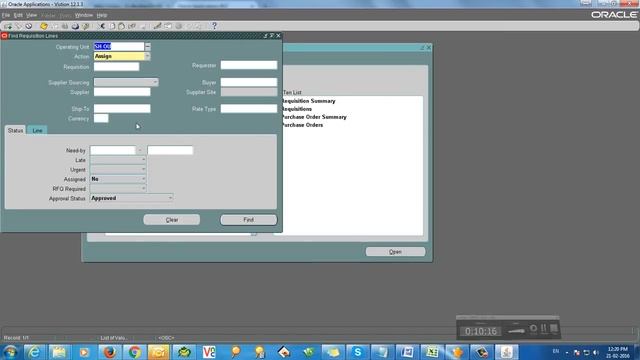
Task: Select Purchase Order Summary in the navigator list
Action: [x=314, y=117]
